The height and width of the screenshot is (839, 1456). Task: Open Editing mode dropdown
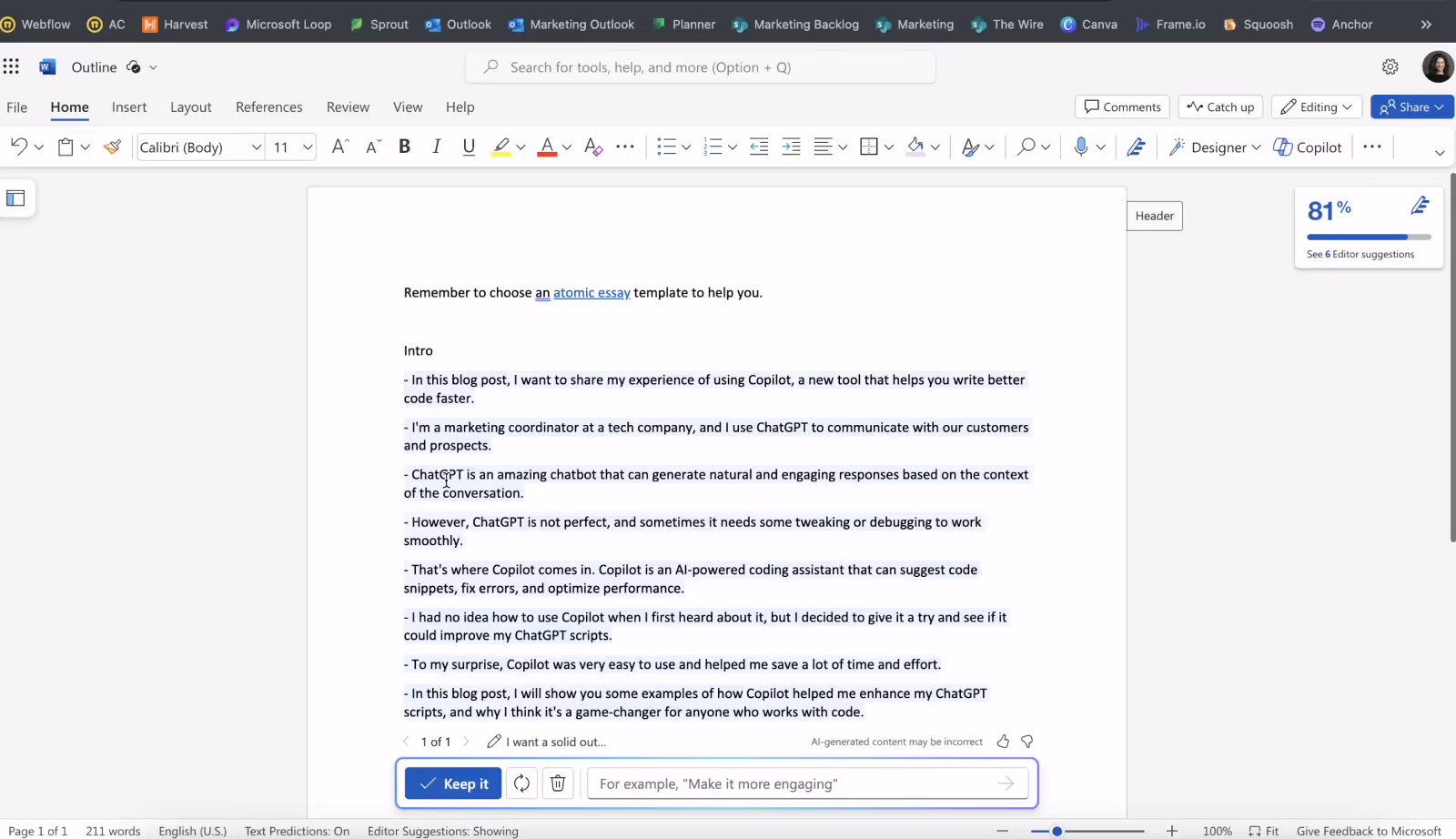1316,106
